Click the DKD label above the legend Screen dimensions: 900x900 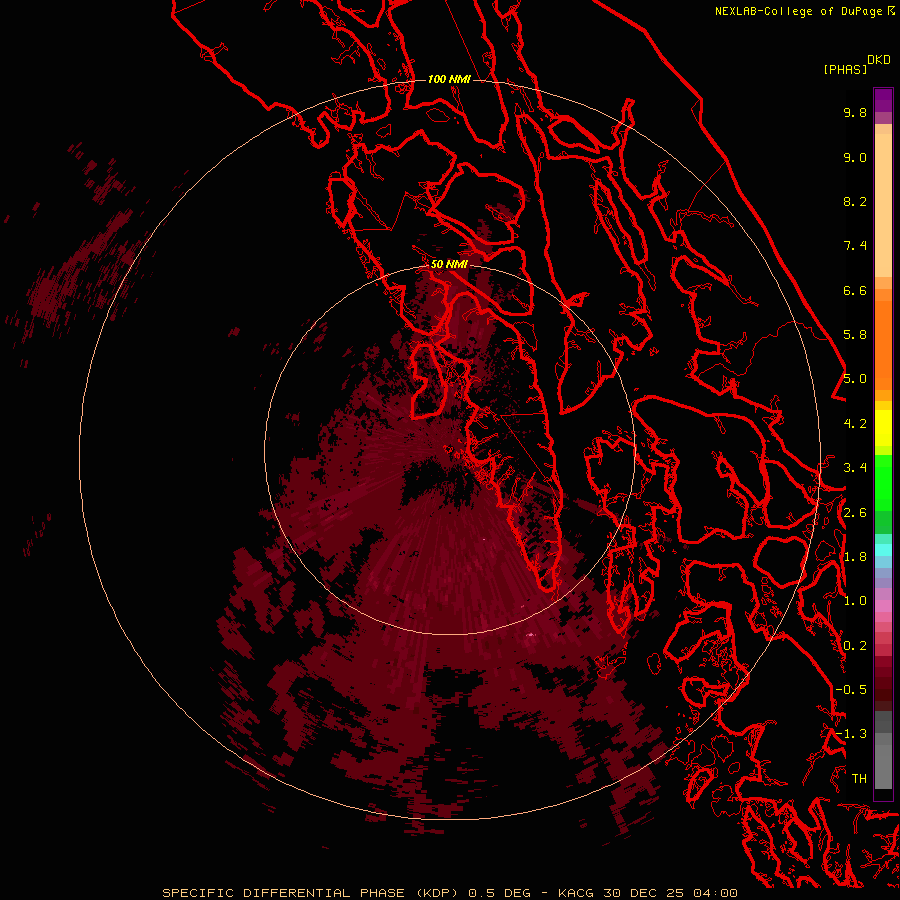pyautogui.click(x=879, y=60)
